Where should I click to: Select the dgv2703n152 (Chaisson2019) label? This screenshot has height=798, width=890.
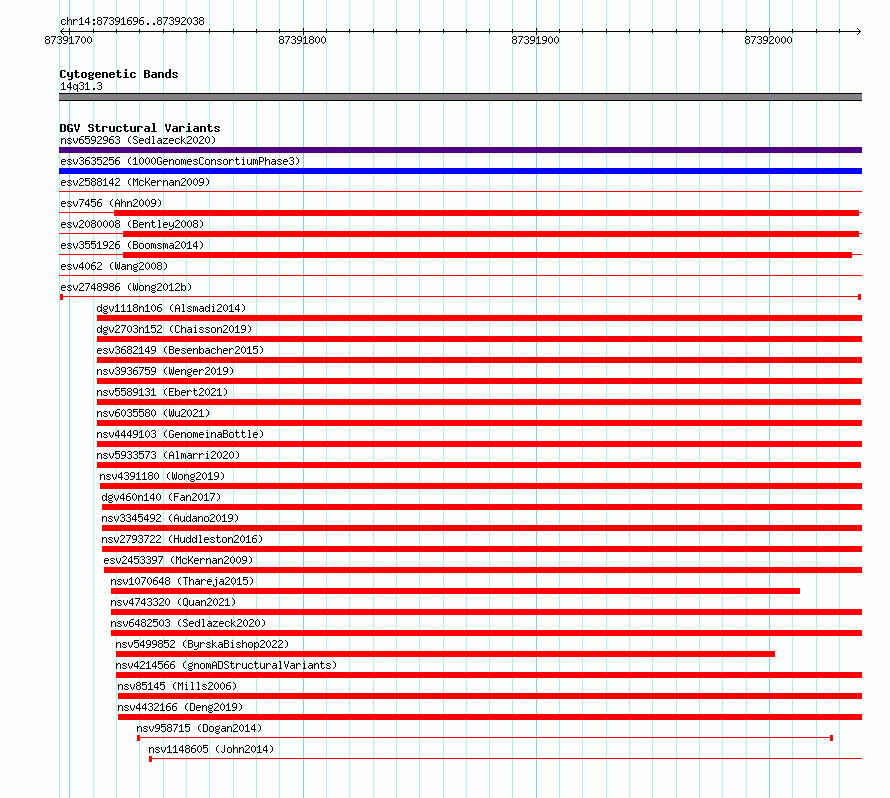174,329
